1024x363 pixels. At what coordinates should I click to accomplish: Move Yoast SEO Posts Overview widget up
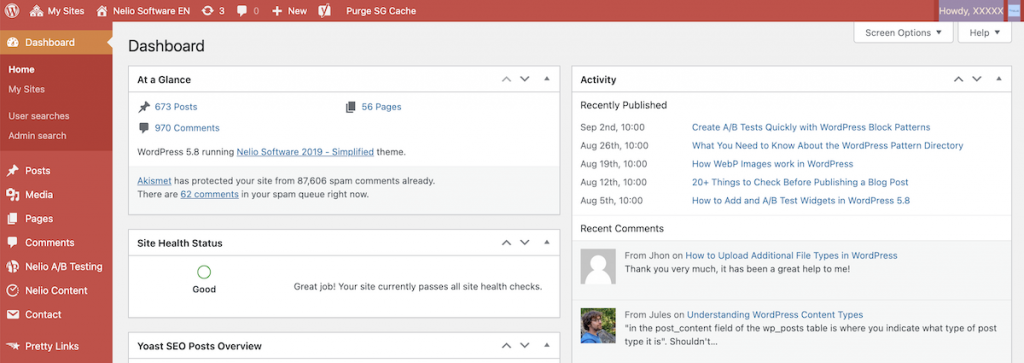506,345
